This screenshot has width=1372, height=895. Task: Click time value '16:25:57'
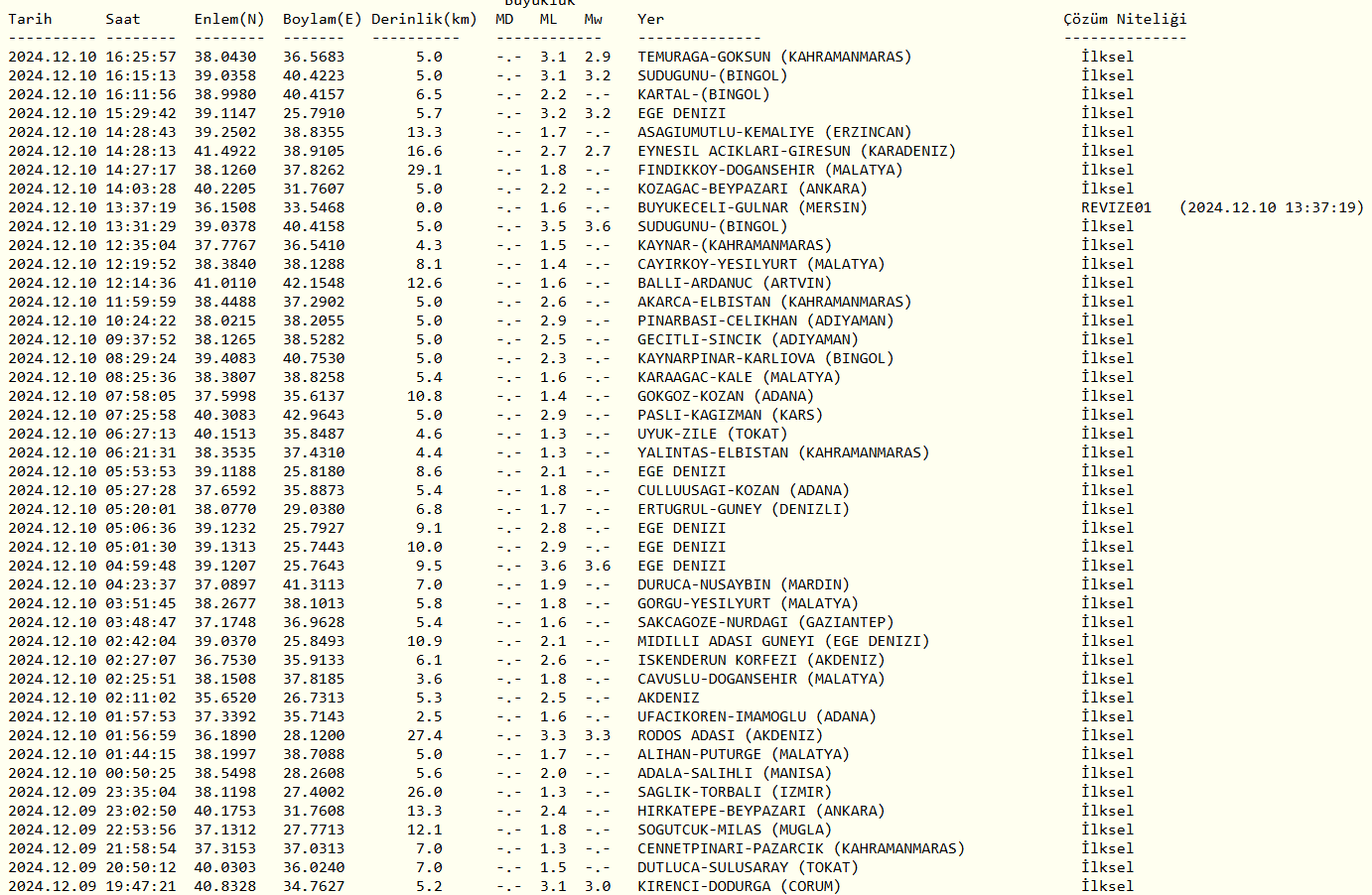(x=141, y=57)
